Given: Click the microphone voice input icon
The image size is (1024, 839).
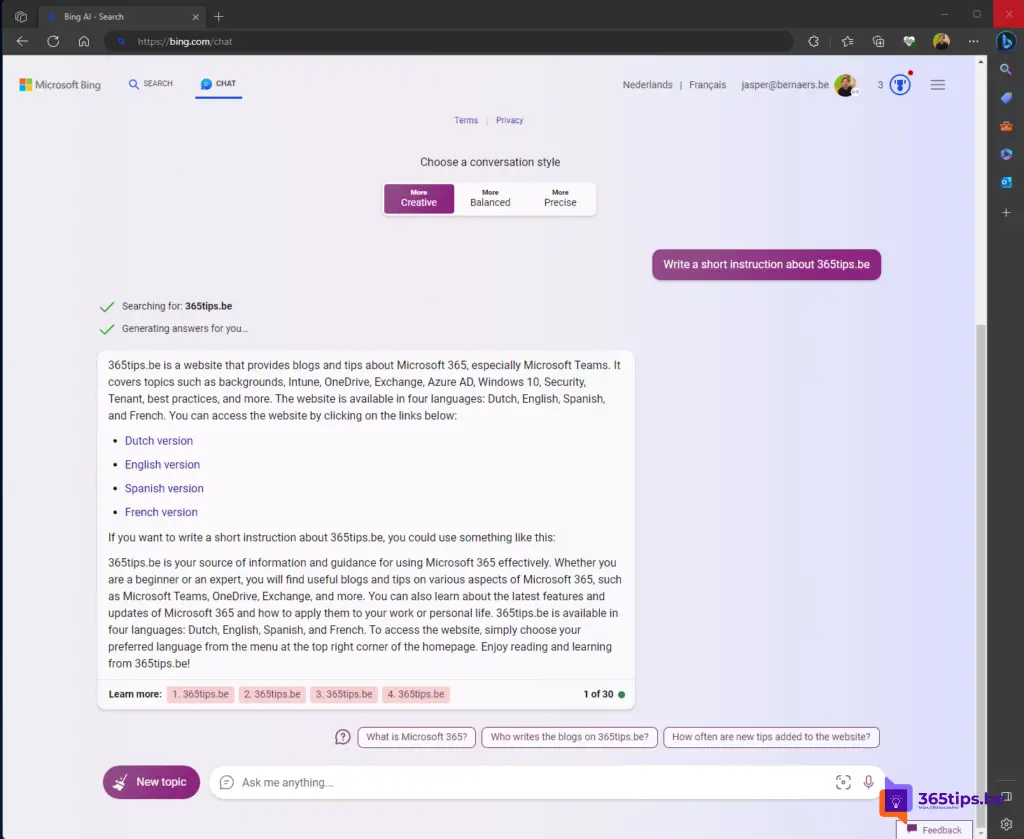Looking at the screenshot, I should point(868,782).
